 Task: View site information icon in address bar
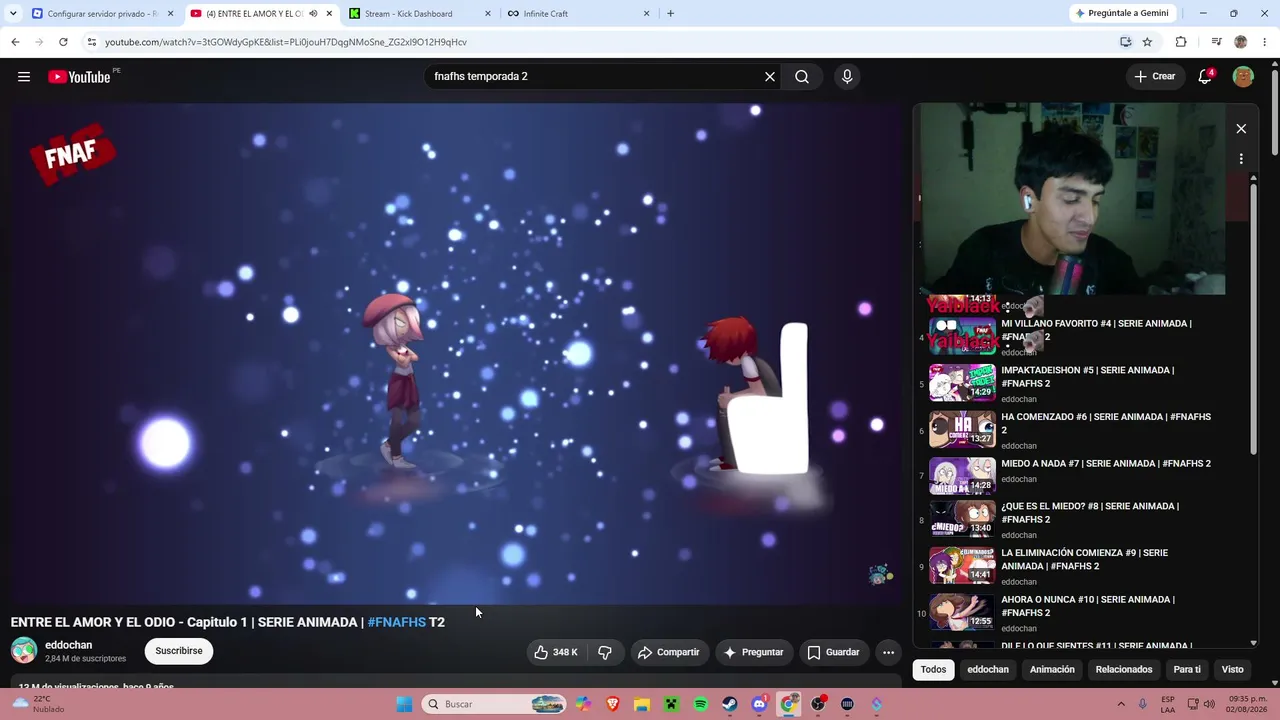point(91,42)
